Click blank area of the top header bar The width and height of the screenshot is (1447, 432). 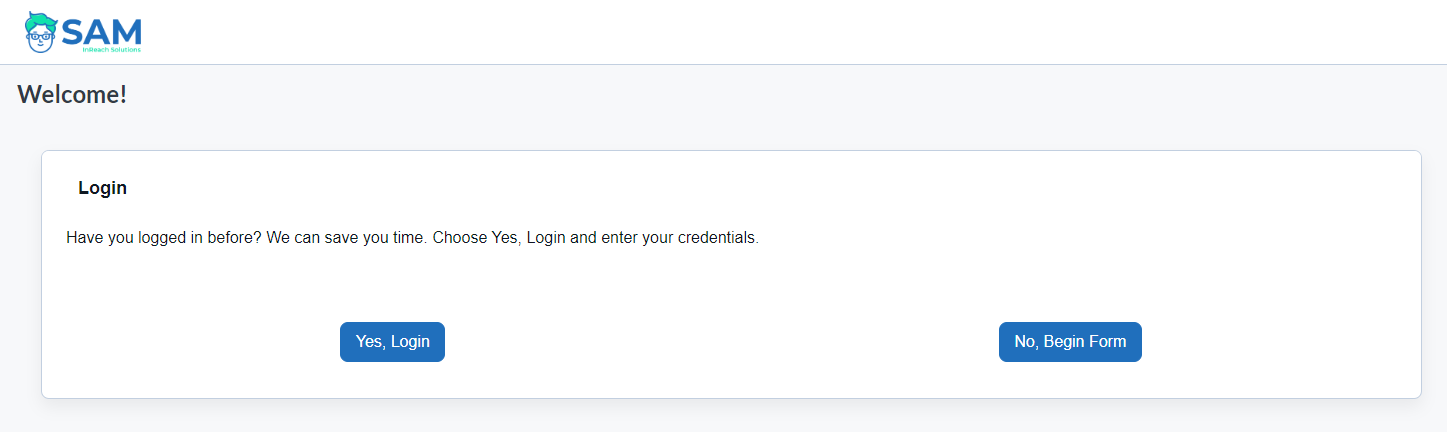800,32
